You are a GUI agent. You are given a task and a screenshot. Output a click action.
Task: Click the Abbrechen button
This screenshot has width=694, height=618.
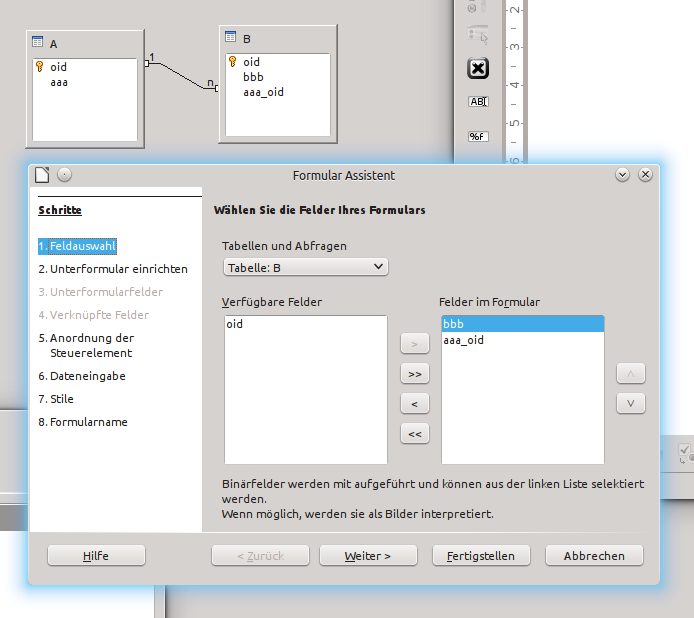[x=594, y=556]
